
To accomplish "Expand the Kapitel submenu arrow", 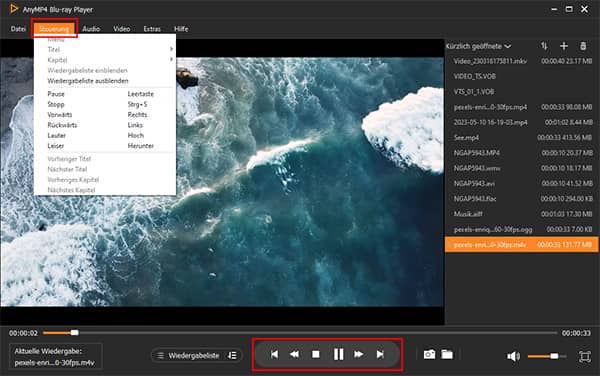I will coord(171,60).
